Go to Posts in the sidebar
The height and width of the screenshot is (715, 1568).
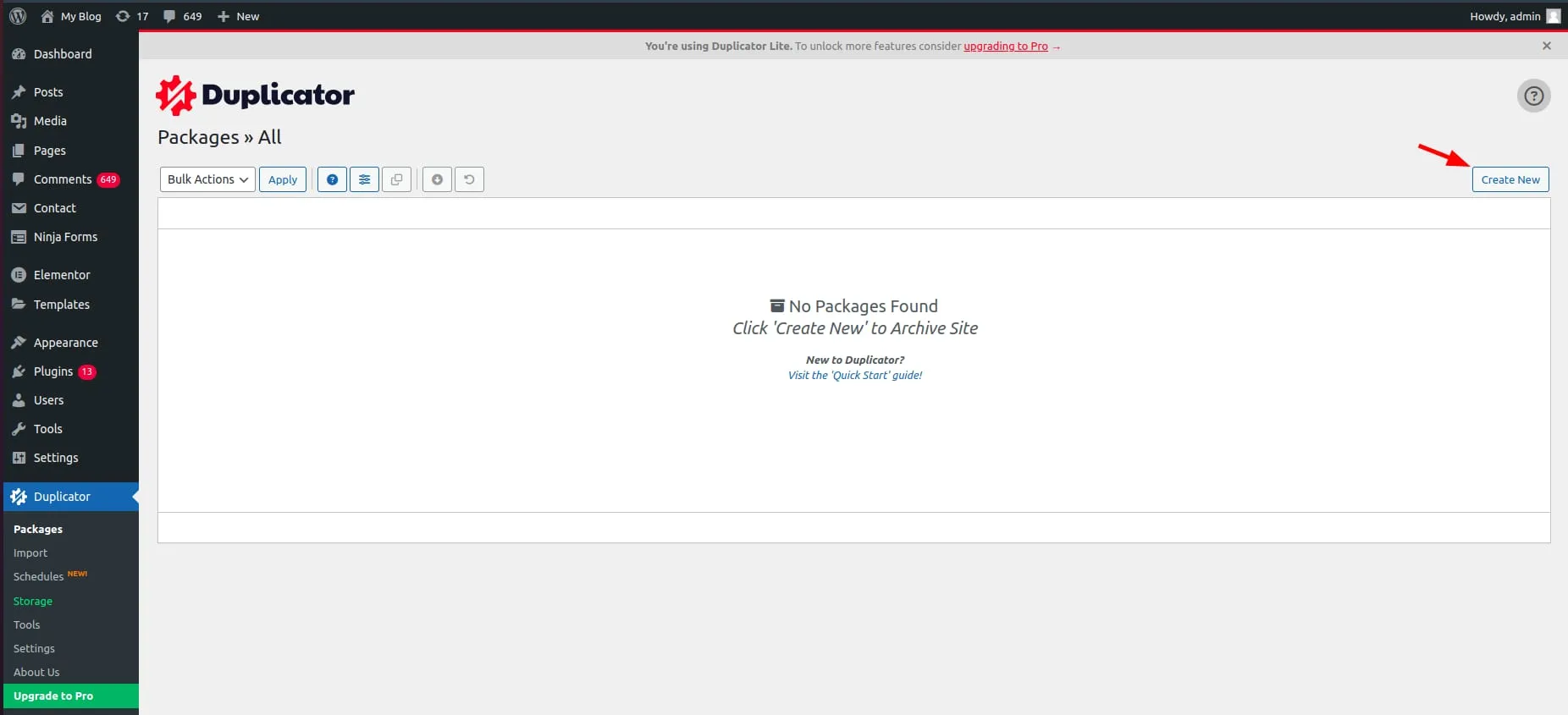click(x=70, y=92)
